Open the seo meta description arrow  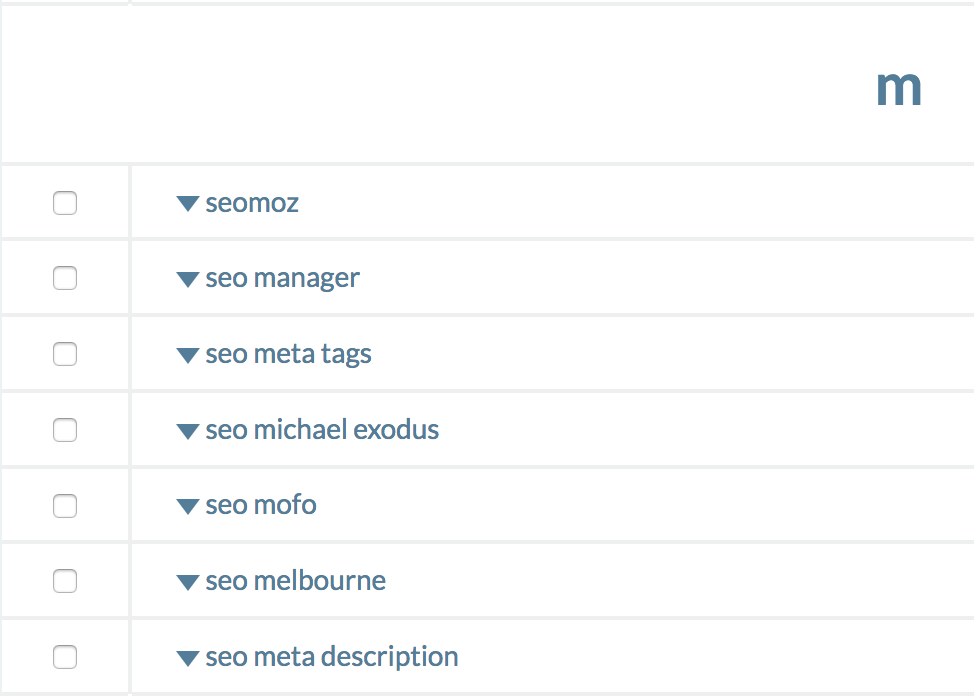click(188, 658)
